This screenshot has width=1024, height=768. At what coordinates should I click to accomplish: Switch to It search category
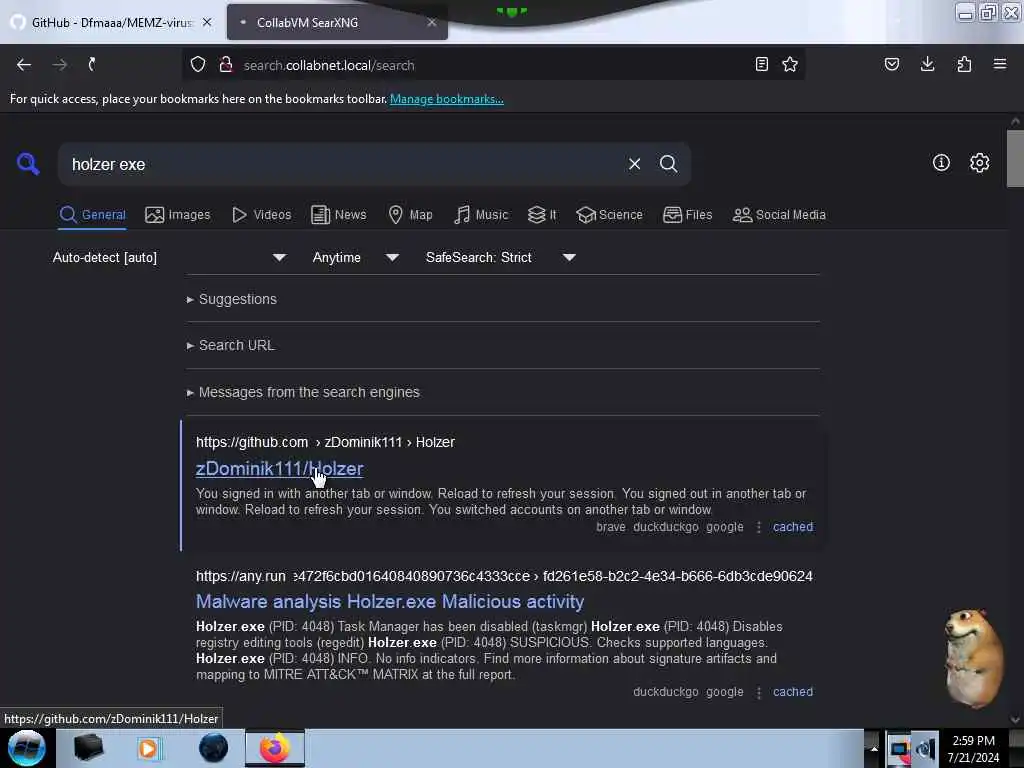point(542,215)
